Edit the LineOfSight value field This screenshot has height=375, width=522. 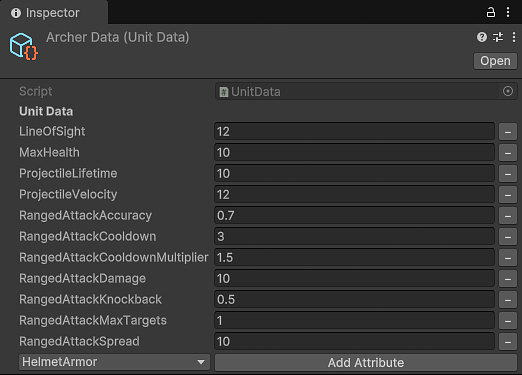coord(354,131)
